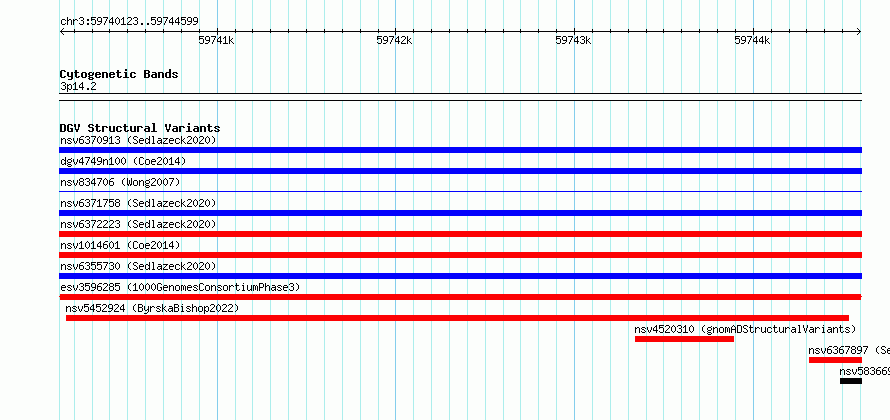Open the nsv1014601 (Coe2014) label
The width and height of the screenshot is (890, 420).
(x=120, y=245)
